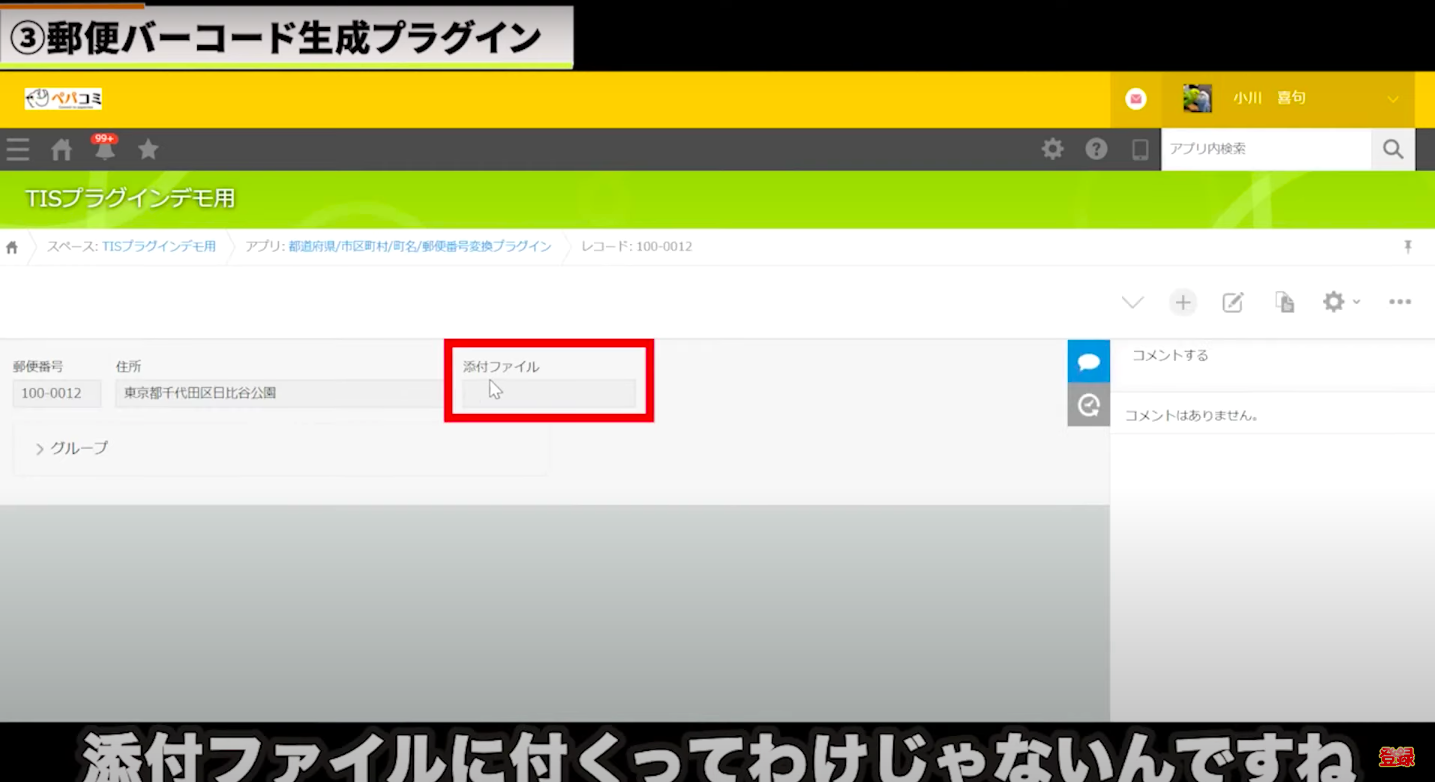This screenshot has height=782, width=1435.
Task: Open the help question mark icon
Action: (x=1097, y=149)
